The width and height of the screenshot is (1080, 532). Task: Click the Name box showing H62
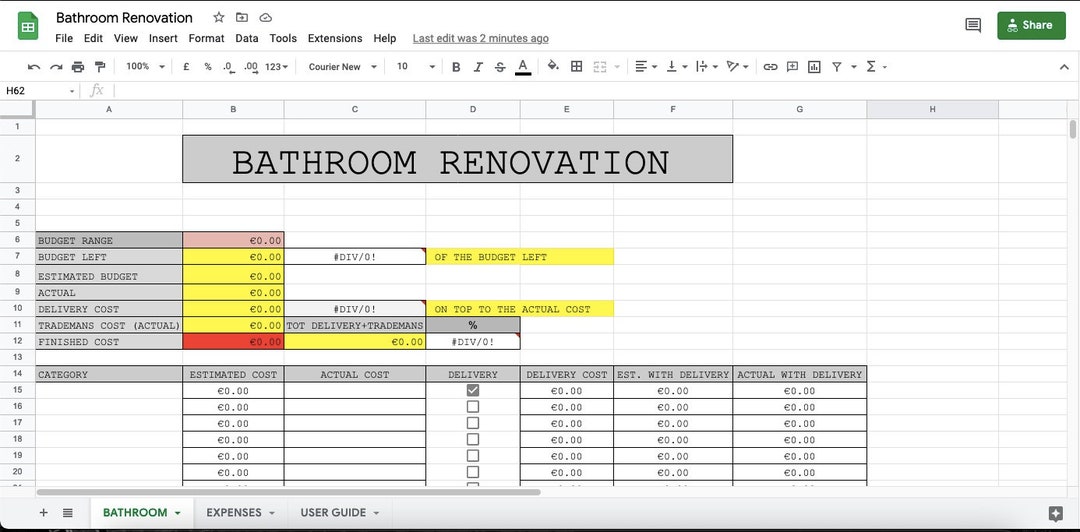pos(40,90)
